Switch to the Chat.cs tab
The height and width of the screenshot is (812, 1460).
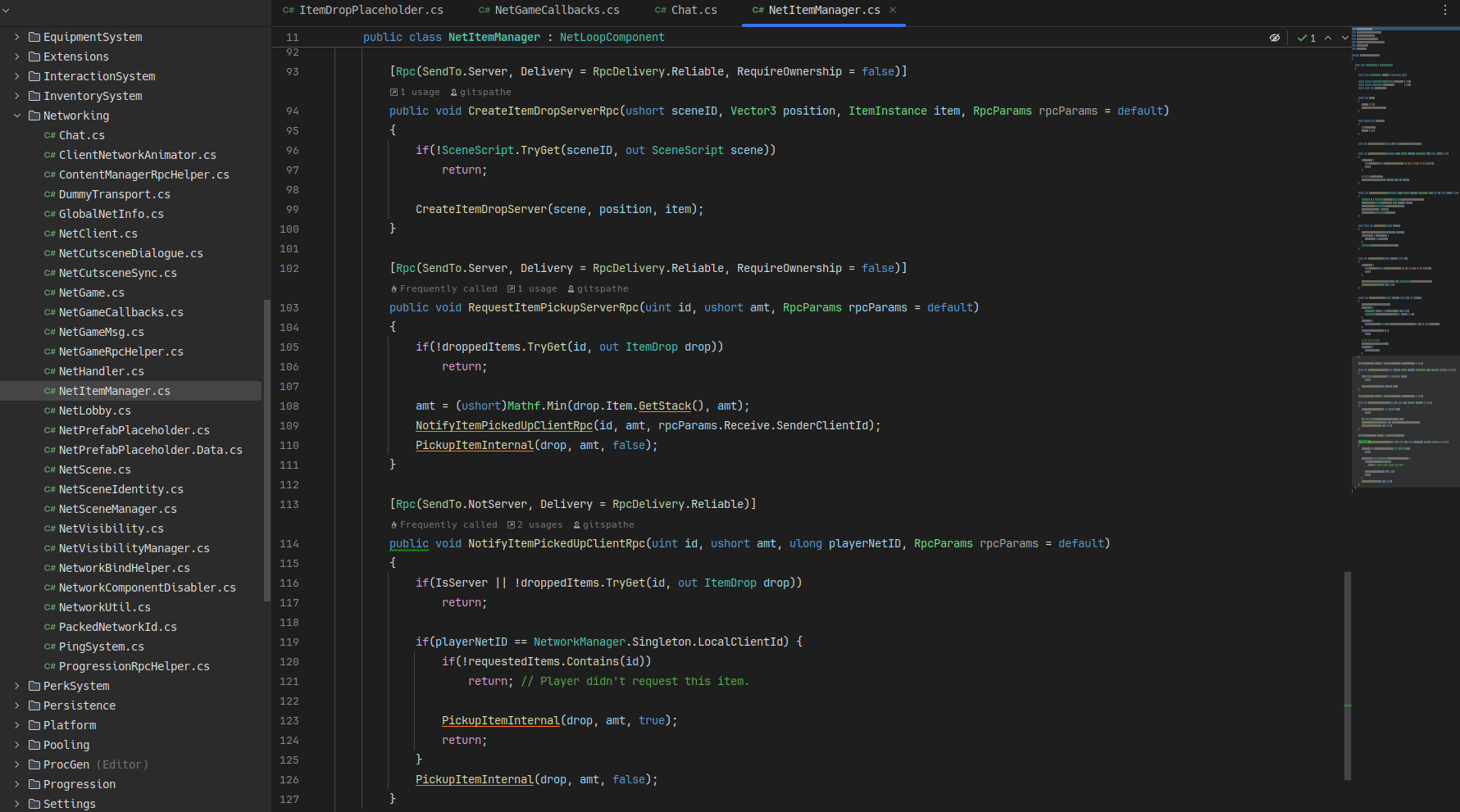tap(686, 10)
